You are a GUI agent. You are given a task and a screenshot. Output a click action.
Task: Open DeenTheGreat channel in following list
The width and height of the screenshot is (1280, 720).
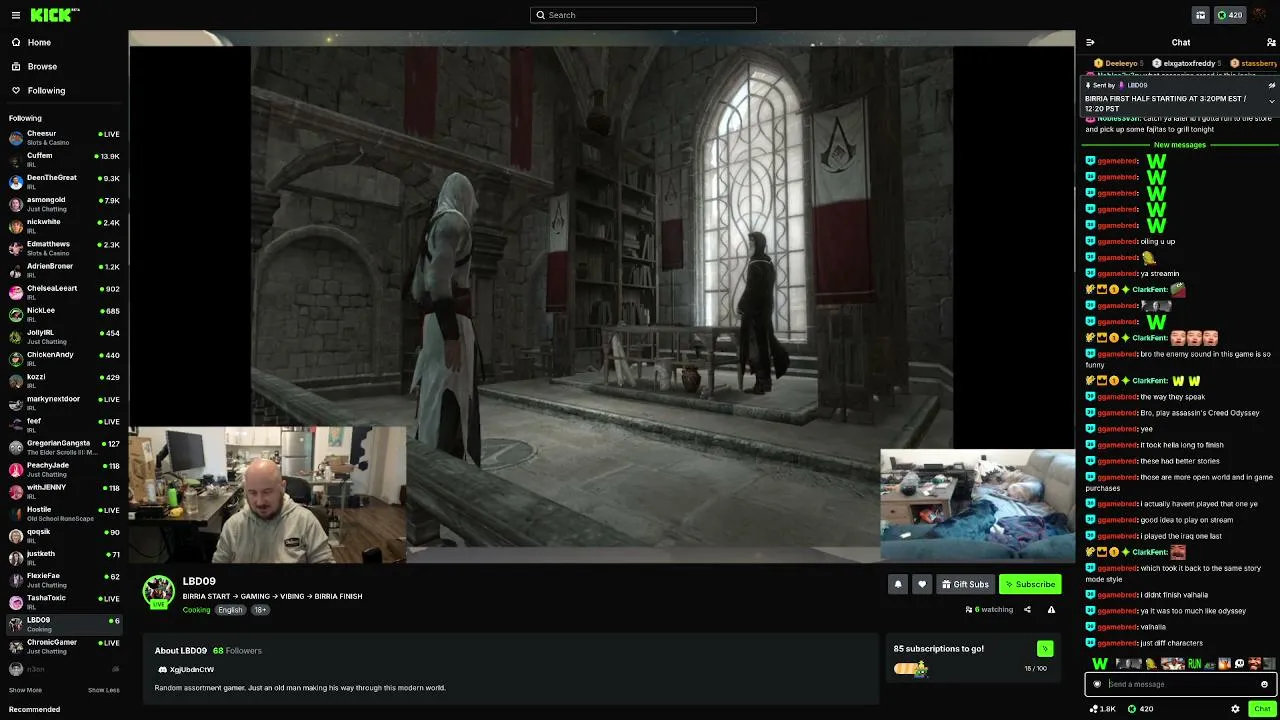coord(64,182)
